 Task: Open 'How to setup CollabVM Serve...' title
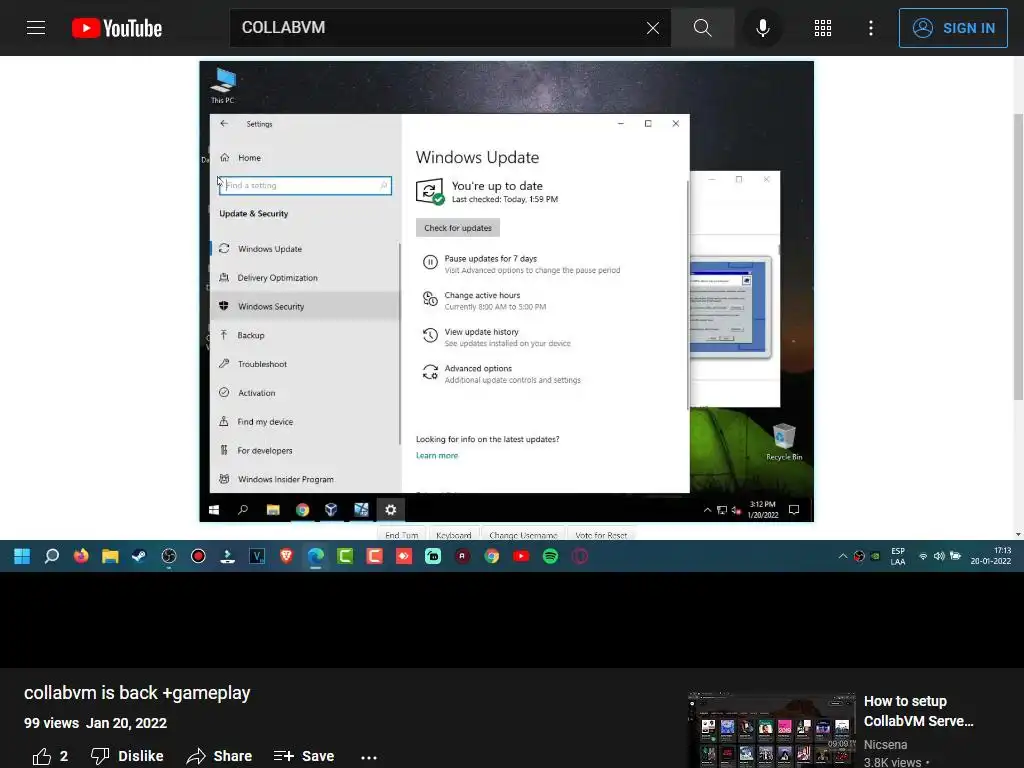click(x=918, y=711)
